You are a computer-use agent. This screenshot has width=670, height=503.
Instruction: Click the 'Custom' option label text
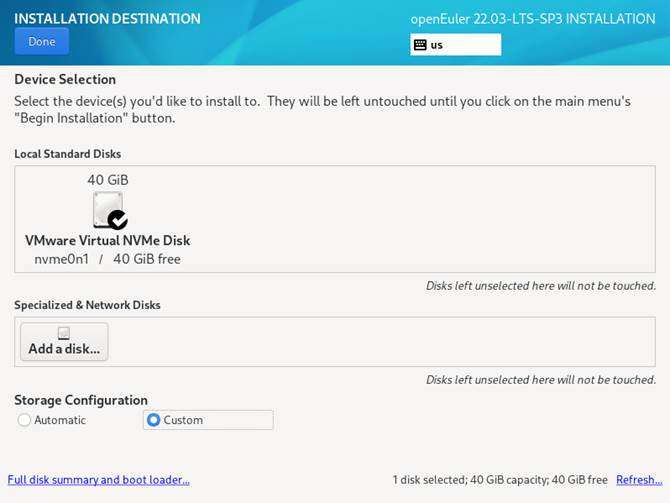[x=183, y=420]
